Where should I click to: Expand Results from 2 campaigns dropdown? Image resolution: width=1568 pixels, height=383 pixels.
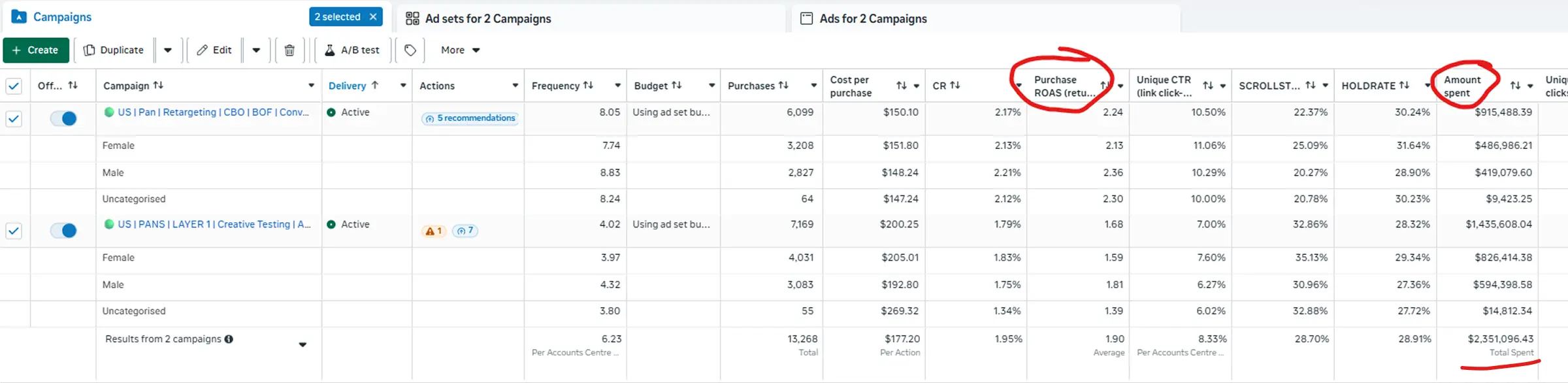click(302, 344)
